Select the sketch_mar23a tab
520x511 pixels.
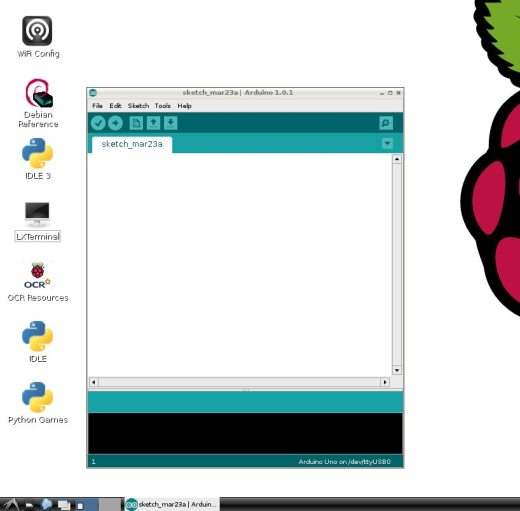pos(132,144)
